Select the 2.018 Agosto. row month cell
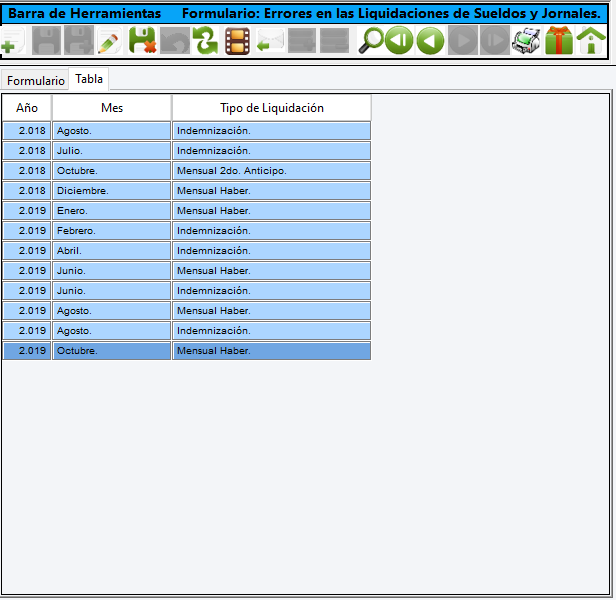The width and height of the screenshot is (616, 600). pos(112,131)
